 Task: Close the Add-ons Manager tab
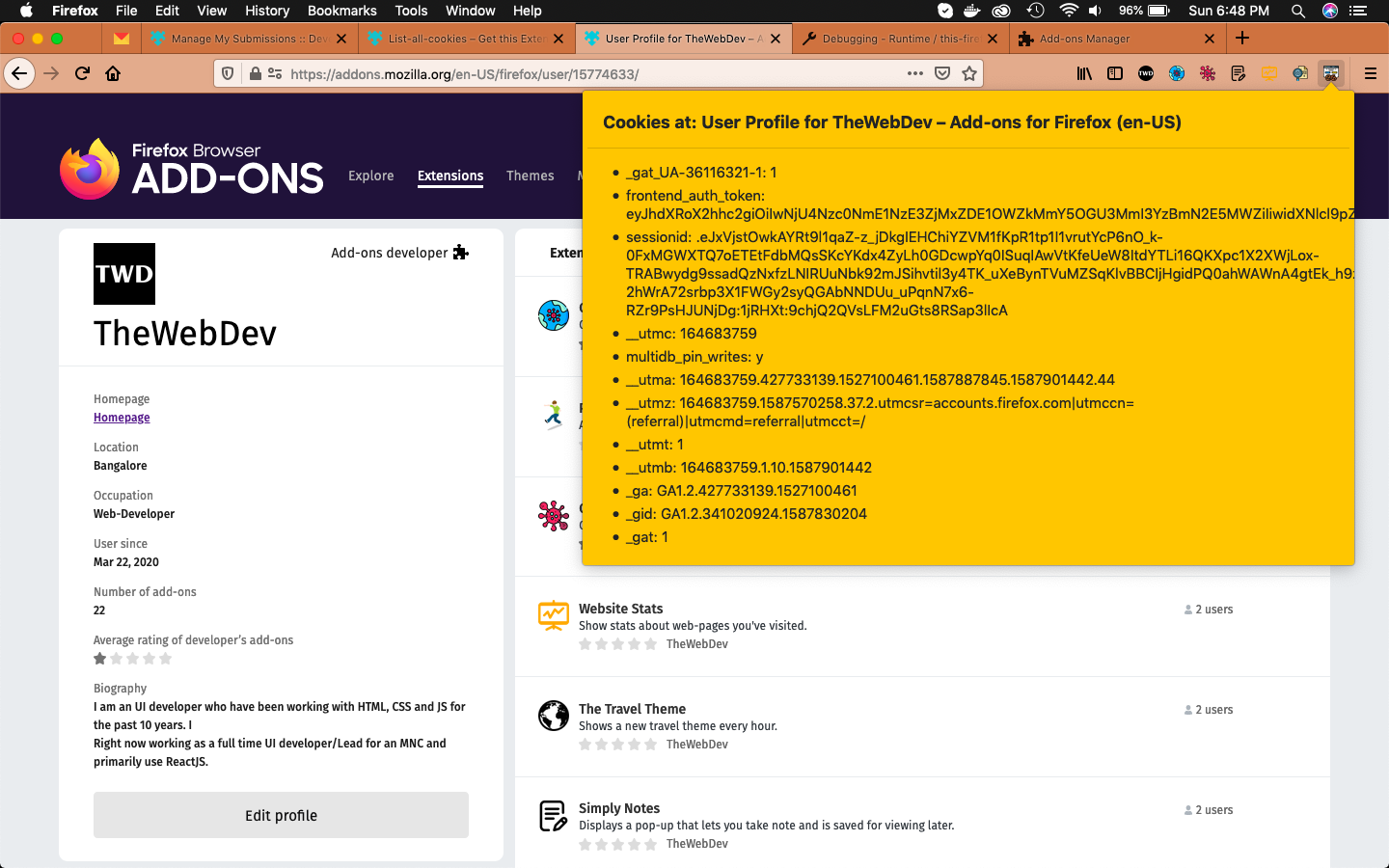1210,39
